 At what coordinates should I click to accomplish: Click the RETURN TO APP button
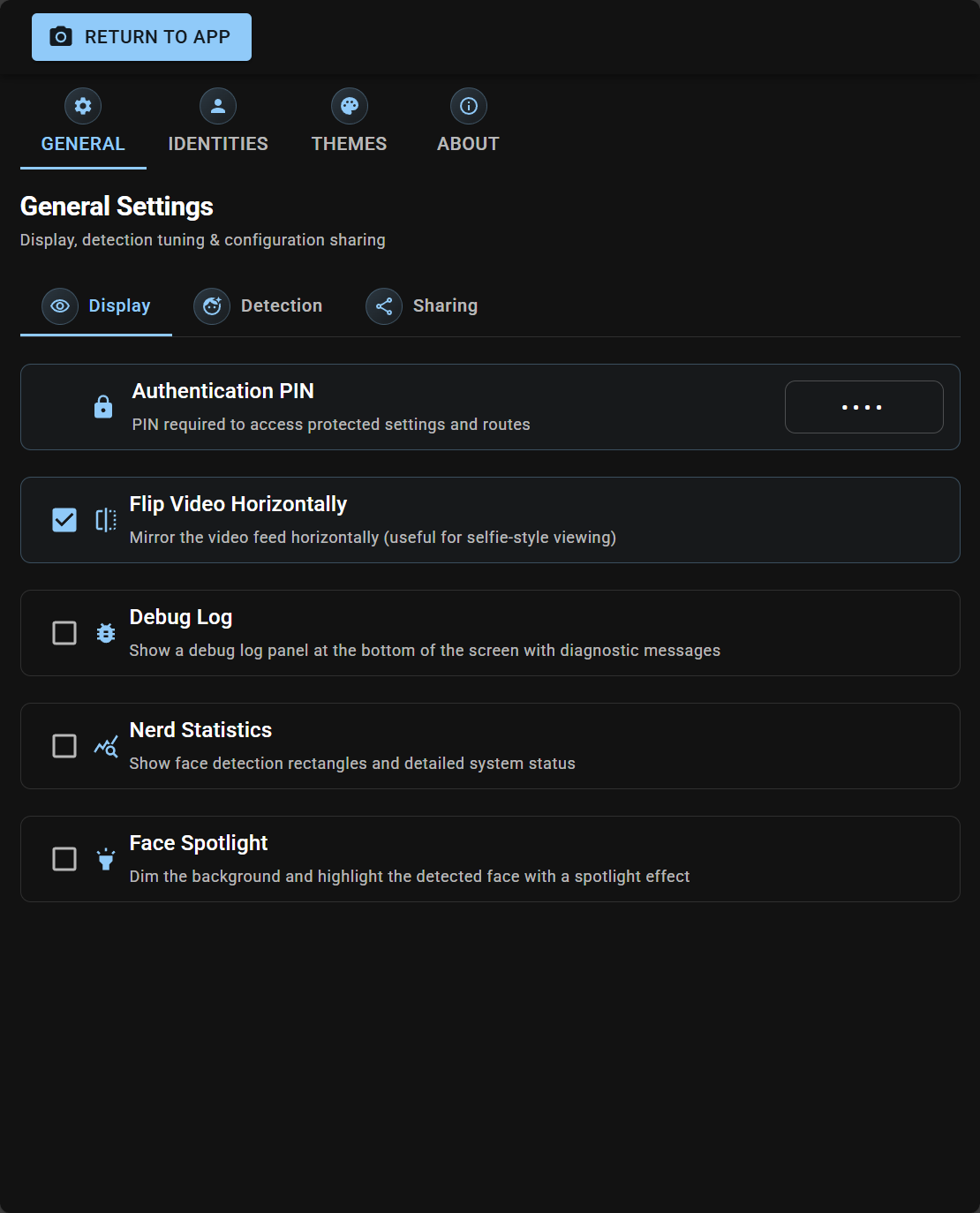point(141,36)
